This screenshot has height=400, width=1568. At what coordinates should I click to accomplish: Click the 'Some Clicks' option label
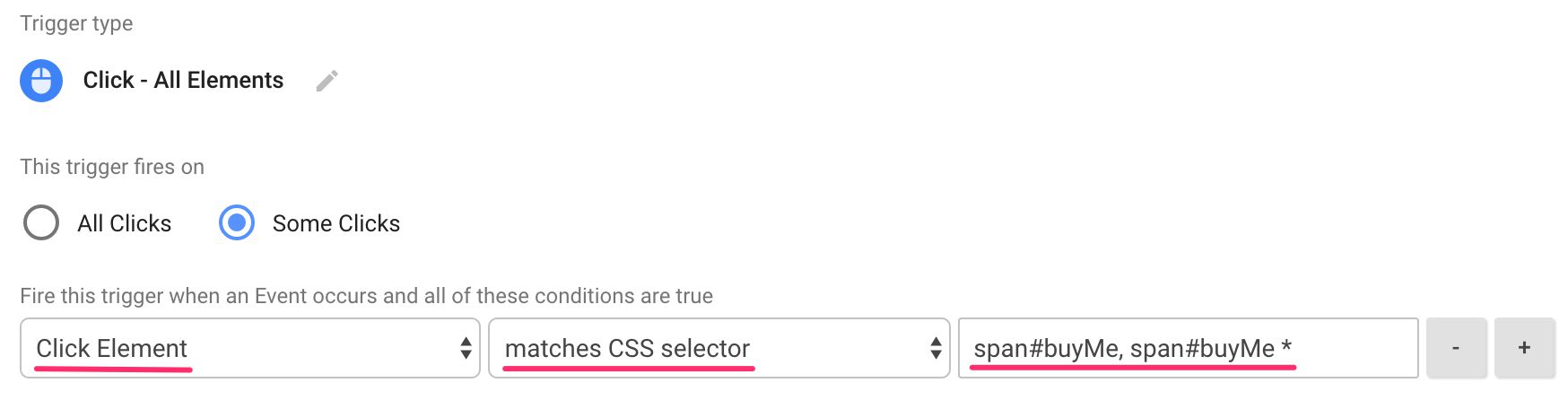tap(336, 223)
